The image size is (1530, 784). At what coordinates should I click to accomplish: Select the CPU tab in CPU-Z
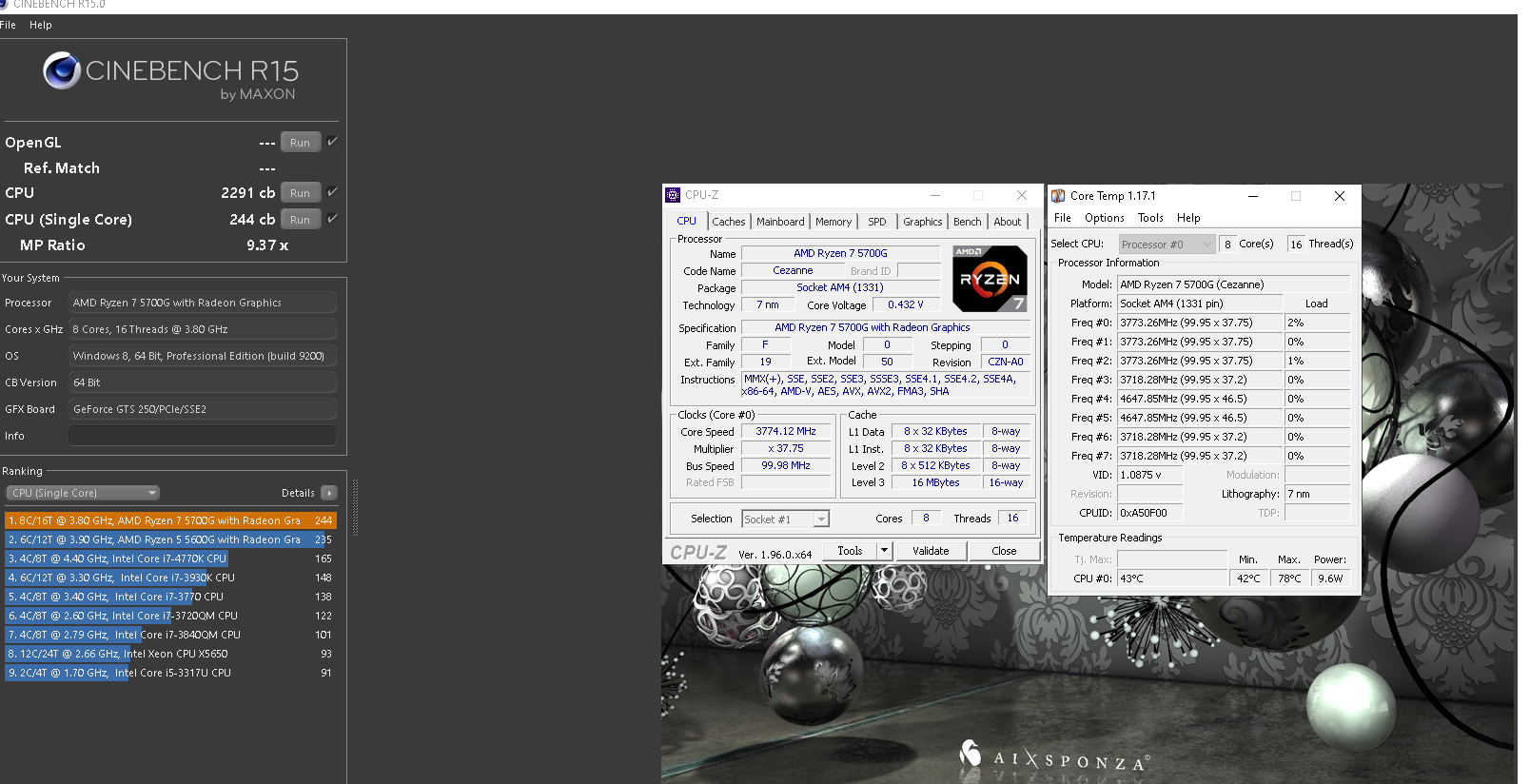(x=687, y=221)
